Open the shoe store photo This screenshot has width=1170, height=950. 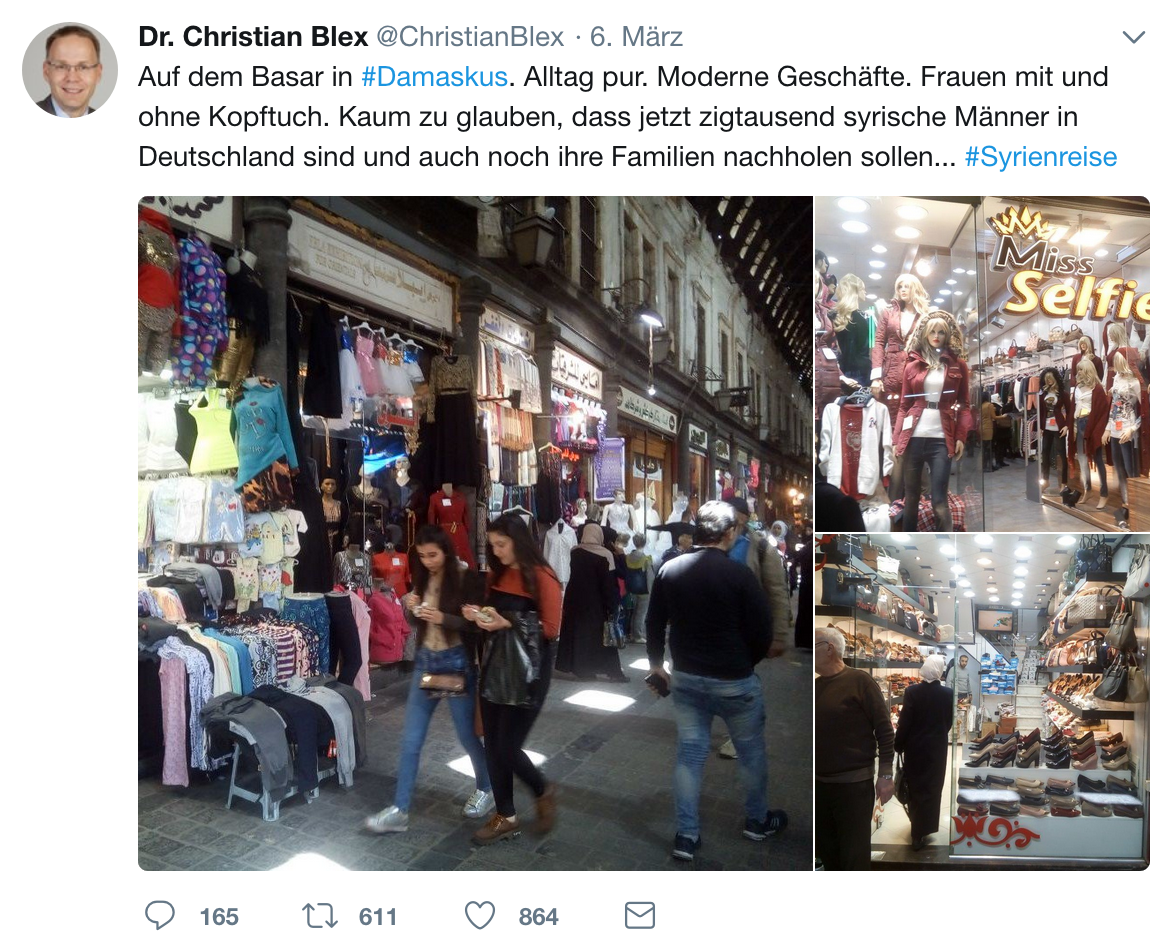pos(982,702)
